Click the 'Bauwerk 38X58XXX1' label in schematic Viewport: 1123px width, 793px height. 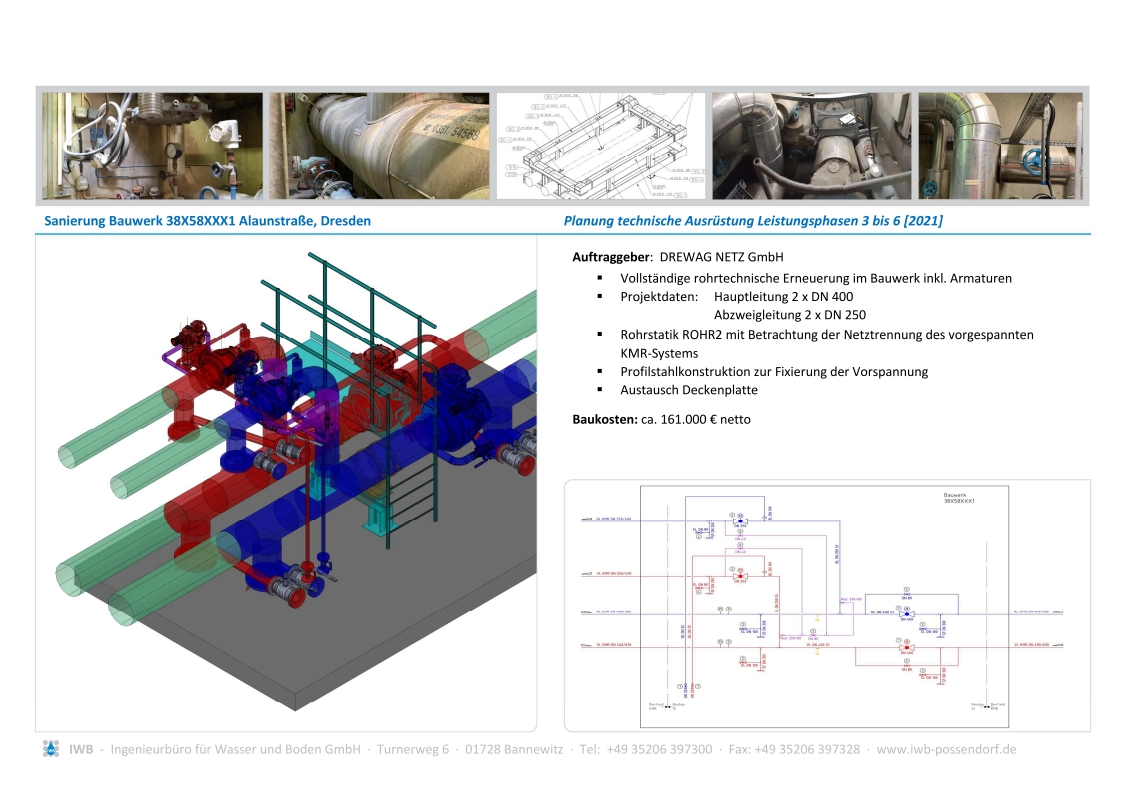click(x=958, y=498)
